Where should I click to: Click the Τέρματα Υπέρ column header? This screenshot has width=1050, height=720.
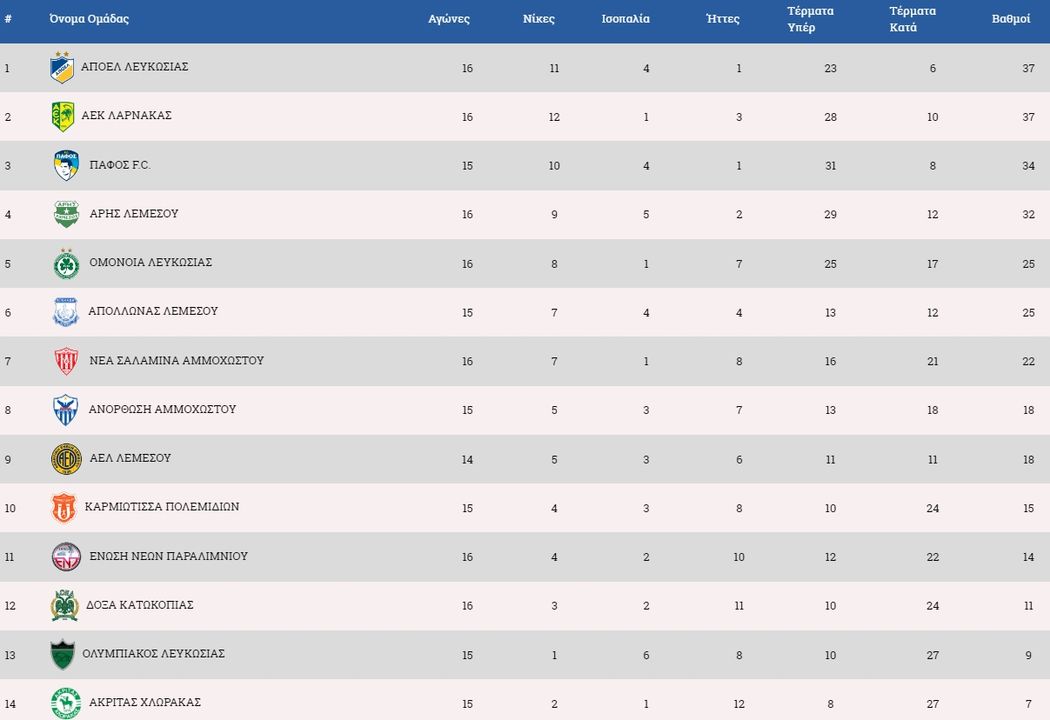pyautogui.click(x=810, y=19)
